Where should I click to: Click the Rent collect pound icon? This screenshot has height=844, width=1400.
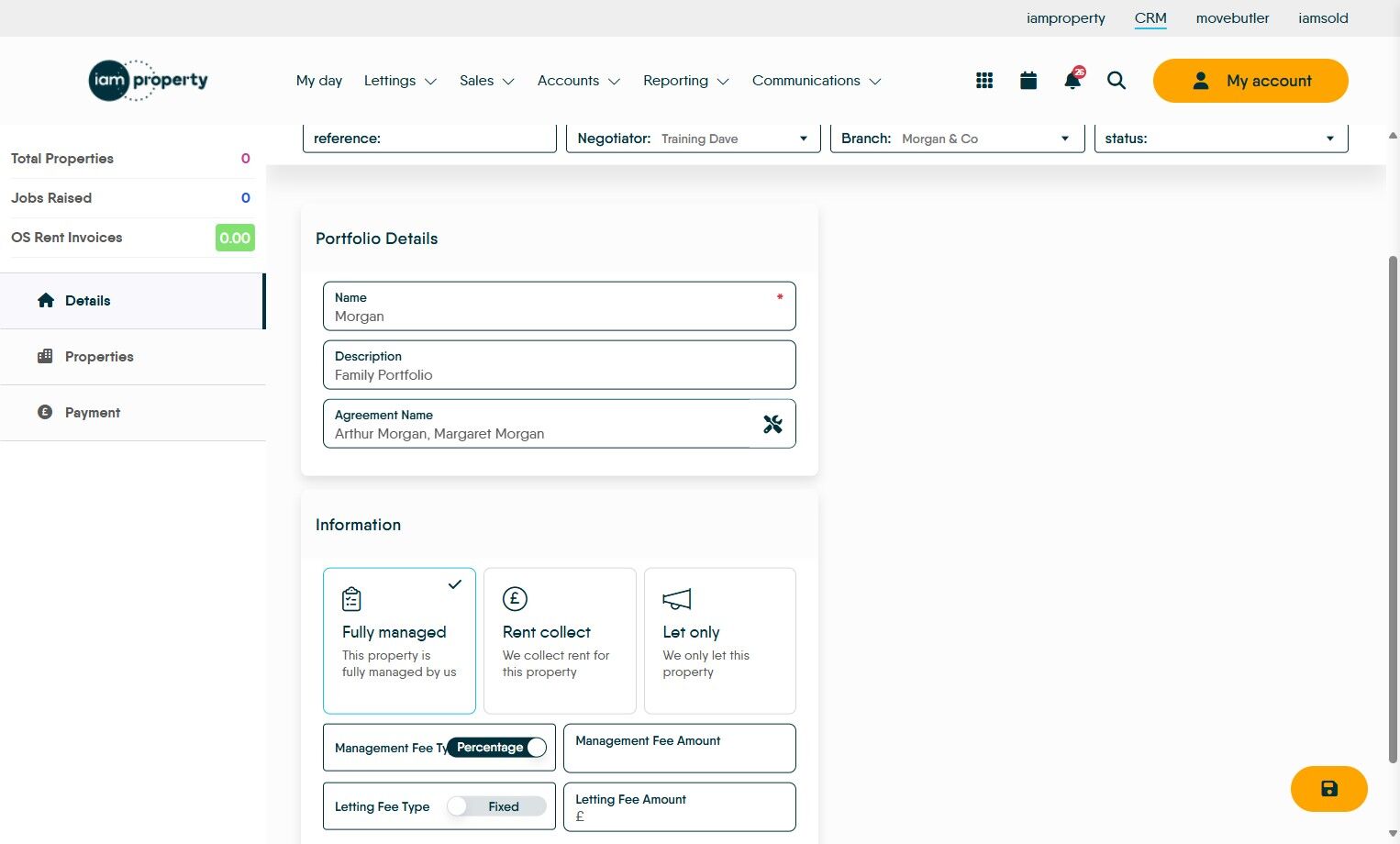[515, 599]
